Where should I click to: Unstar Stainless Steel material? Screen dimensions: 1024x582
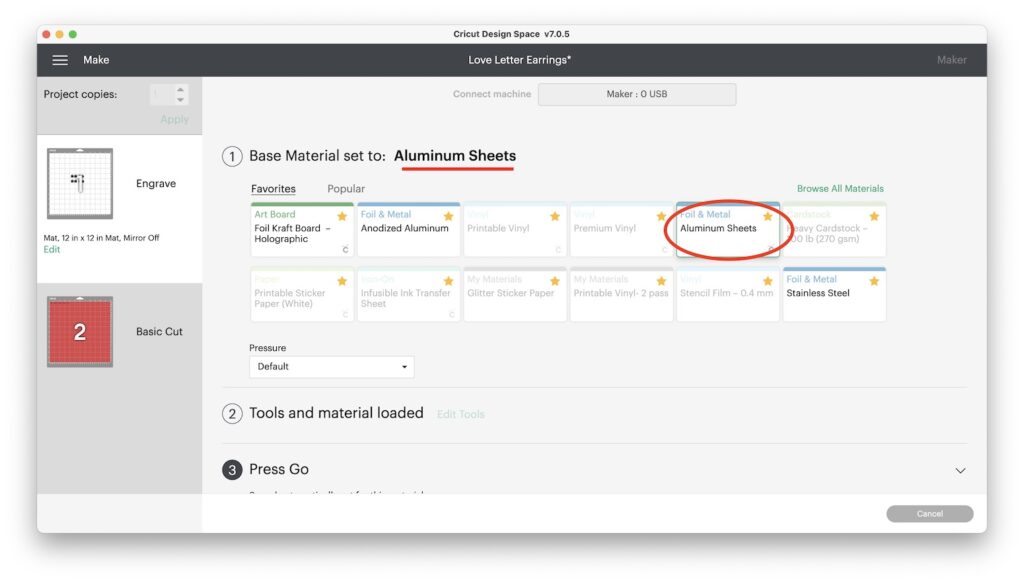coord(874,281)
